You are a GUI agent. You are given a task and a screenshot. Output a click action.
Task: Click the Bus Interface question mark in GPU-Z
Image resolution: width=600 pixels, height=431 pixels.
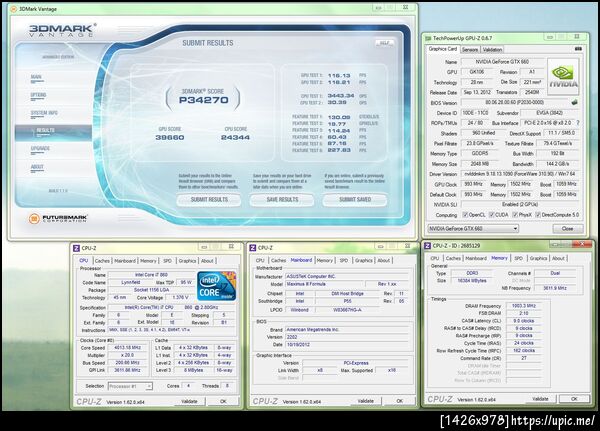pos(578,123)
